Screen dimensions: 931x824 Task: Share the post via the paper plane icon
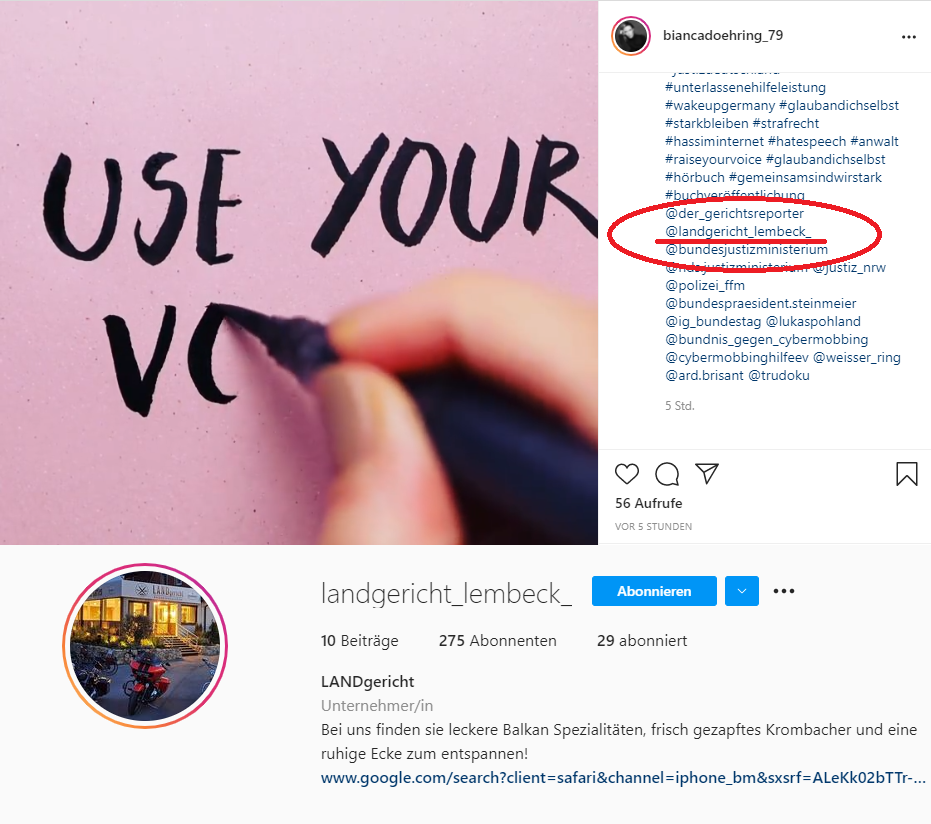707,473
